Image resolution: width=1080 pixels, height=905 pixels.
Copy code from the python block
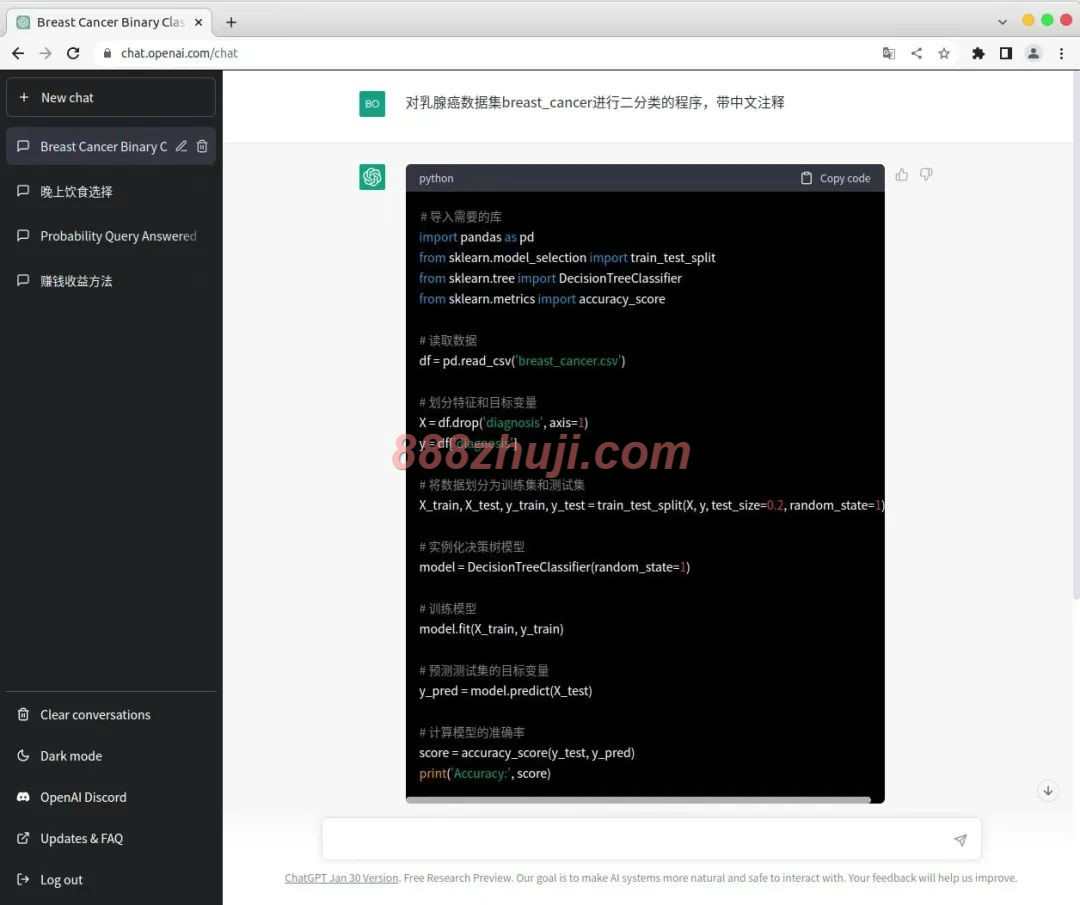click(835, 178)
